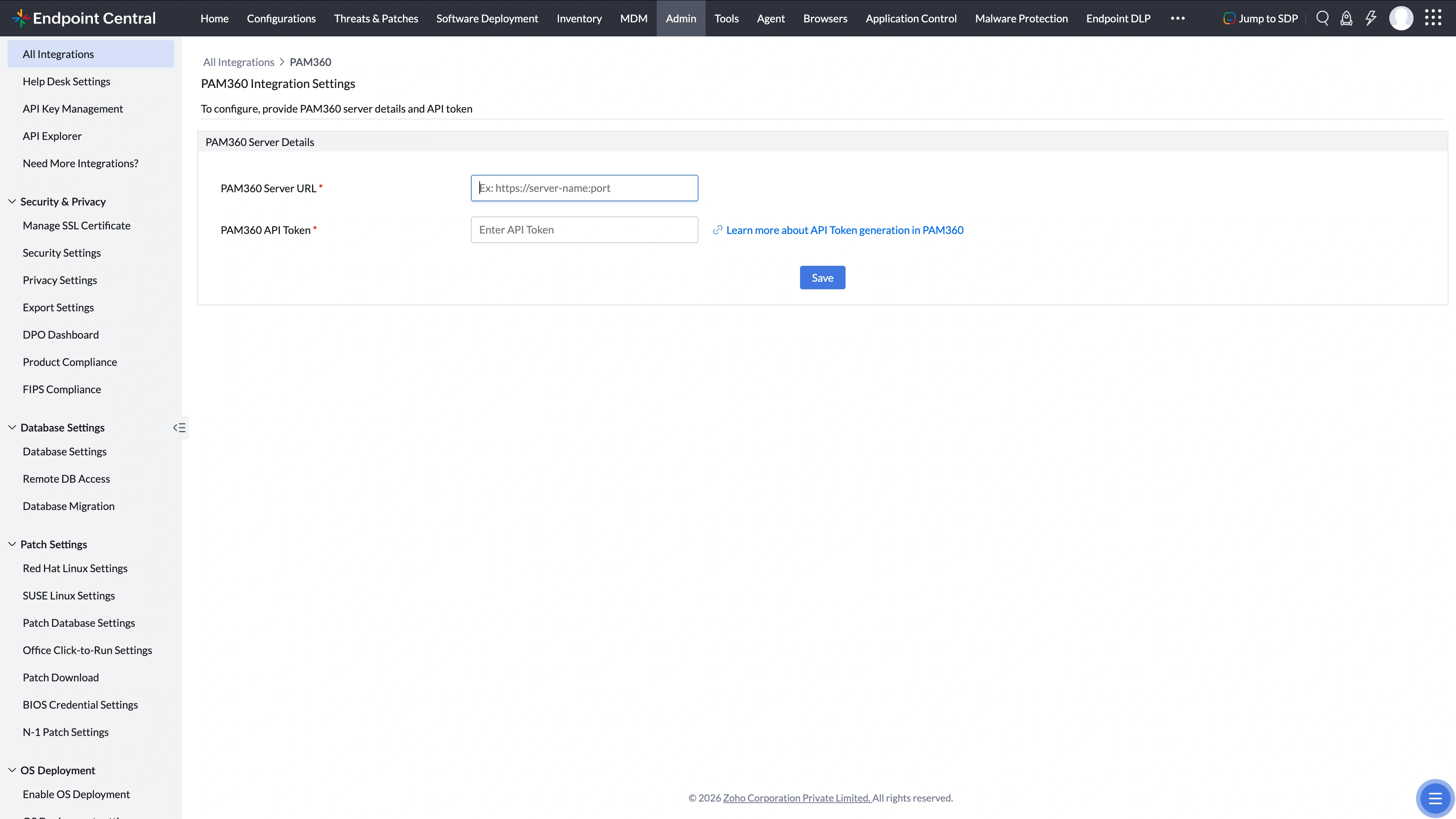
Task: Open Software Deployment tab
Action: coord(487,18)
